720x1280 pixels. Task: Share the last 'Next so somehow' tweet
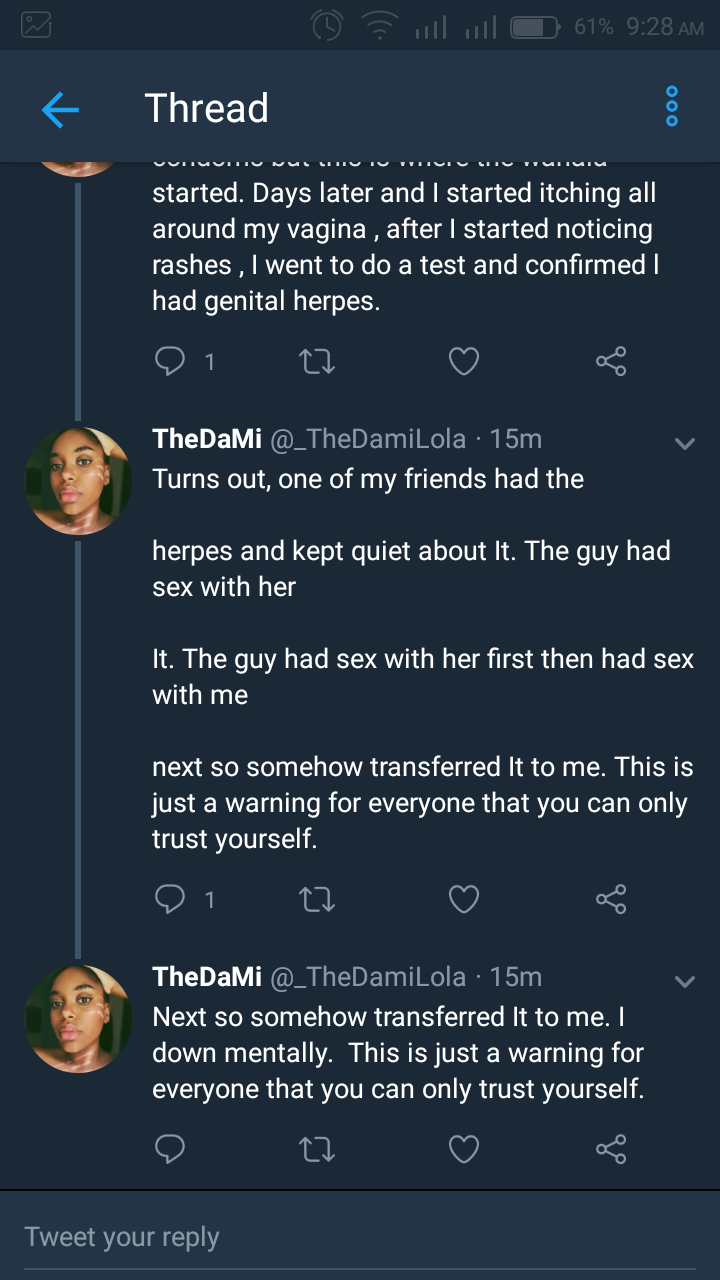611,1149
